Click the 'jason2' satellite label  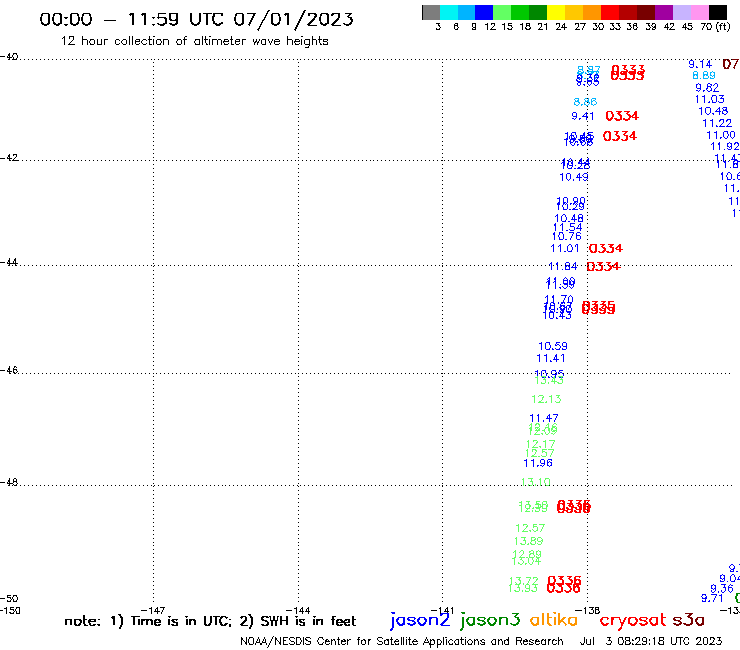tap(420, 620)
